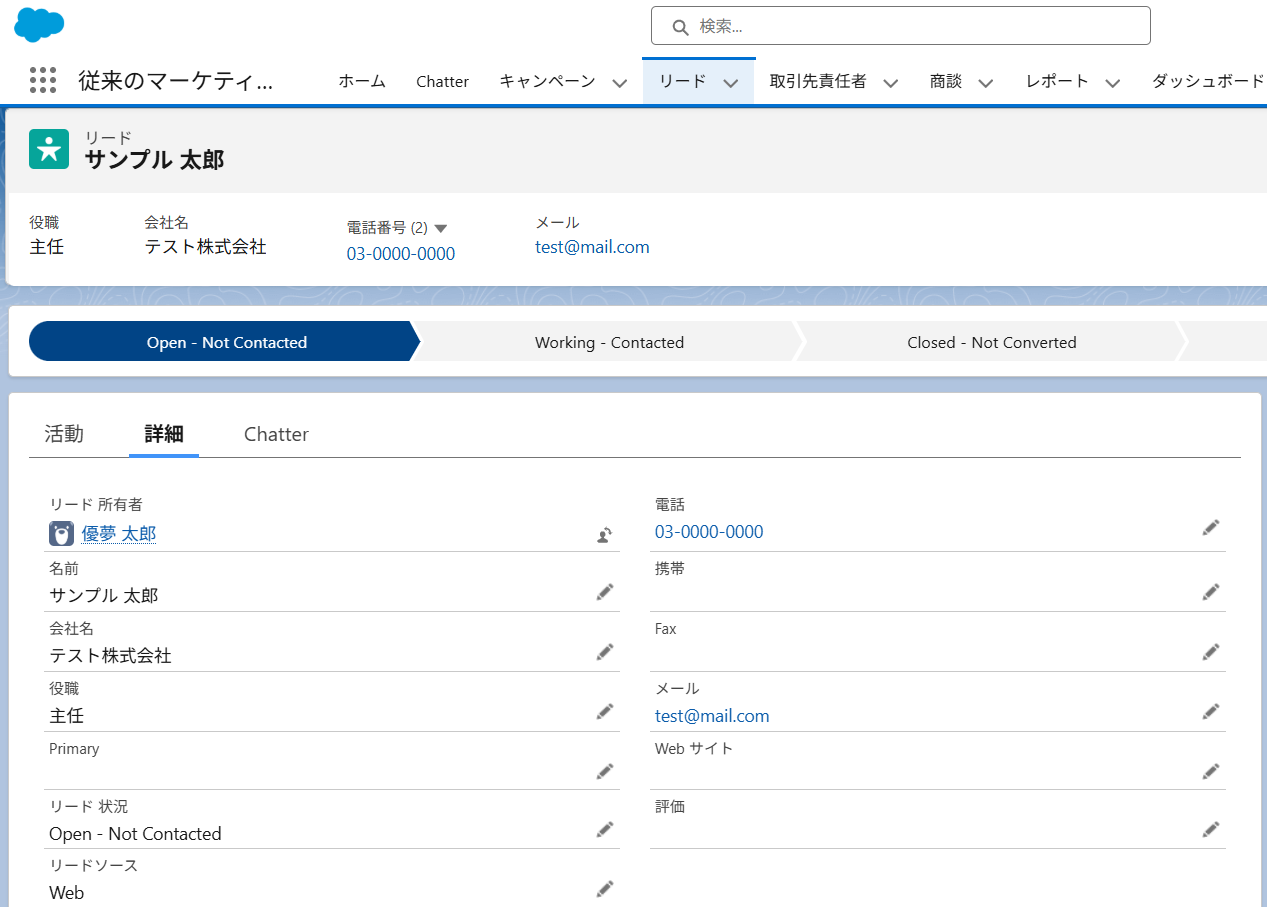The height and width of the screenshot is (907, 1267).
Task: Switch to the 活動 tab
Action: [x=64, y=434]
